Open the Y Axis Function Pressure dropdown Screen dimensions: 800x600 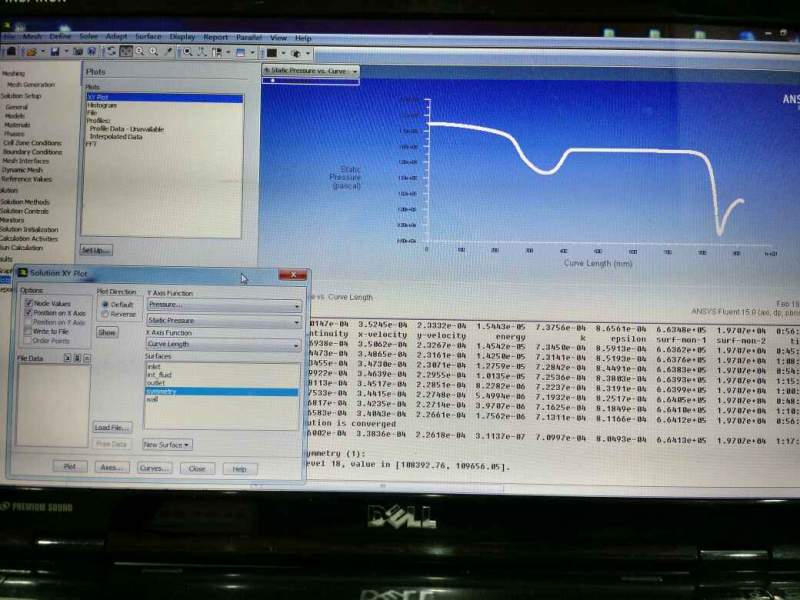(224, 305)
